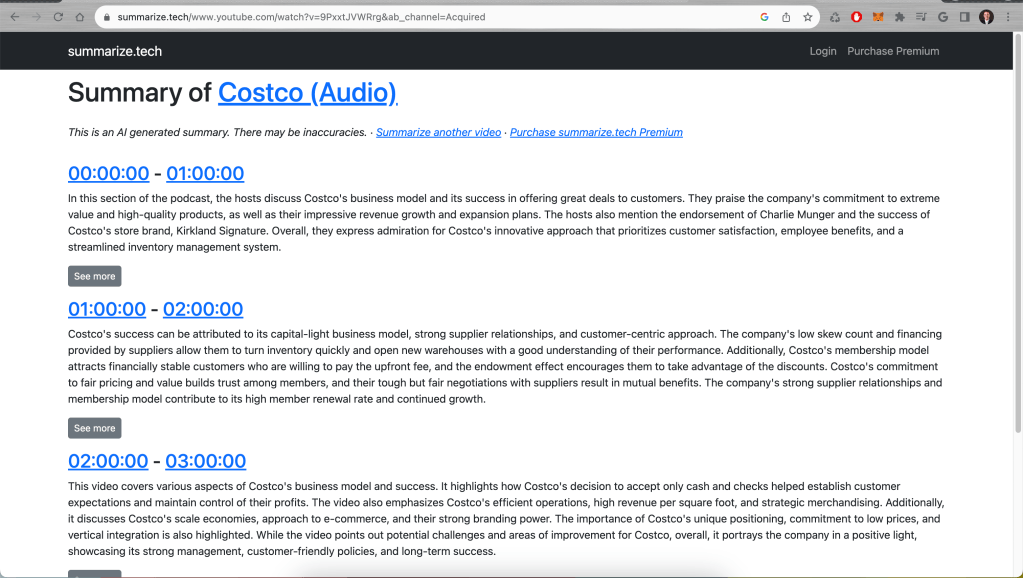Expand first section with See more

coord(94,276)
